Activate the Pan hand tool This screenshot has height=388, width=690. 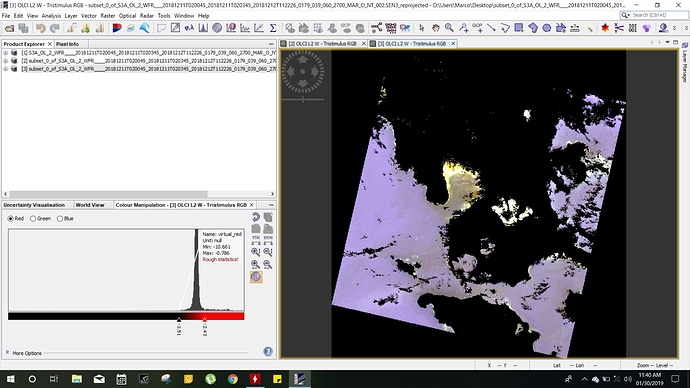click(436, 28)
